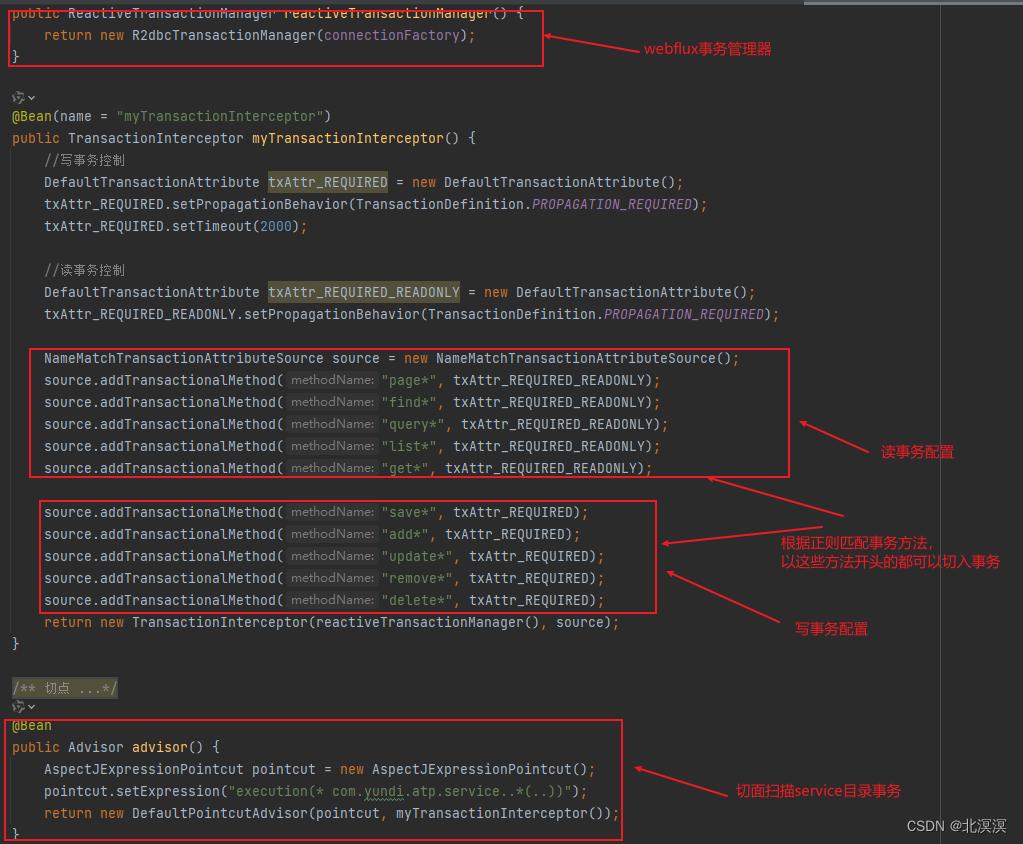Click the PROPAGATION_REQUIRED constant reference

click(x=610, y=204)
